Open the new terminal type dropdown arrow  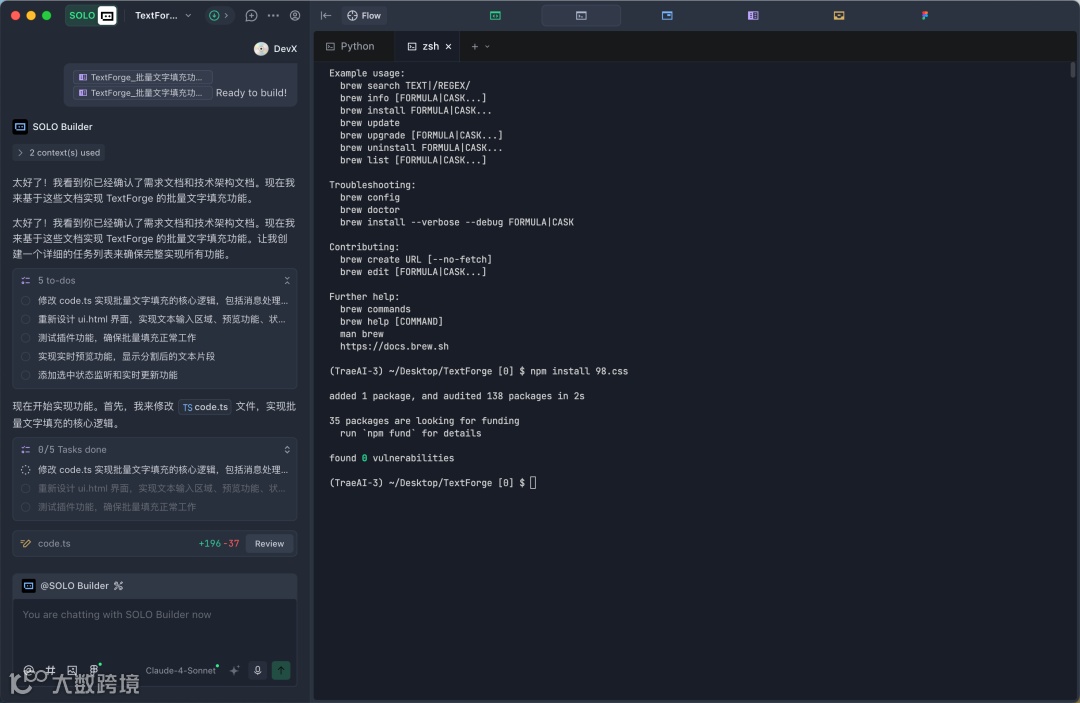(488, 47)
